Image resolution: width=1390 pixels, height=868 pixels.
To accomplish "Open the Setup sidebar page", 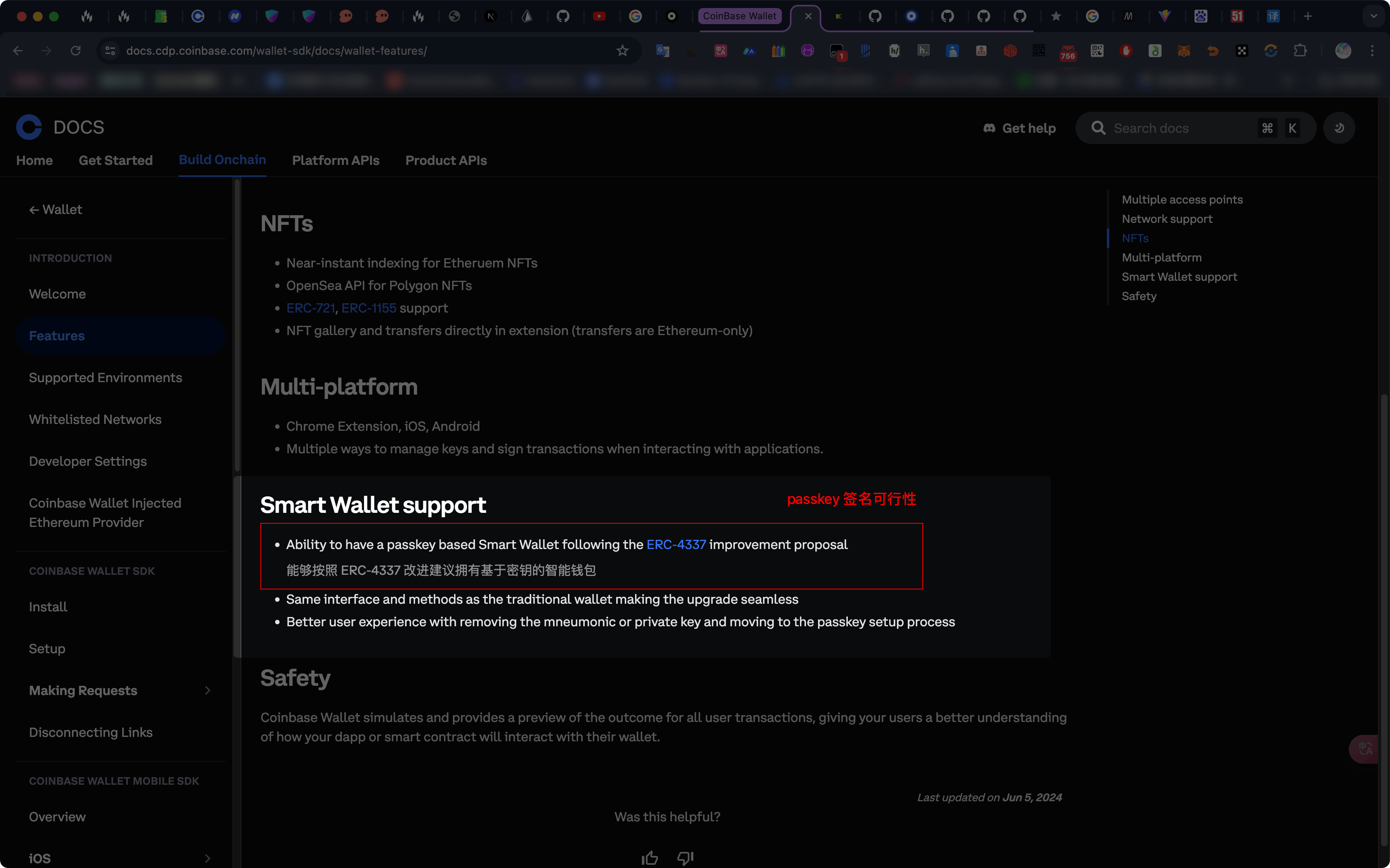I will 47,649.
